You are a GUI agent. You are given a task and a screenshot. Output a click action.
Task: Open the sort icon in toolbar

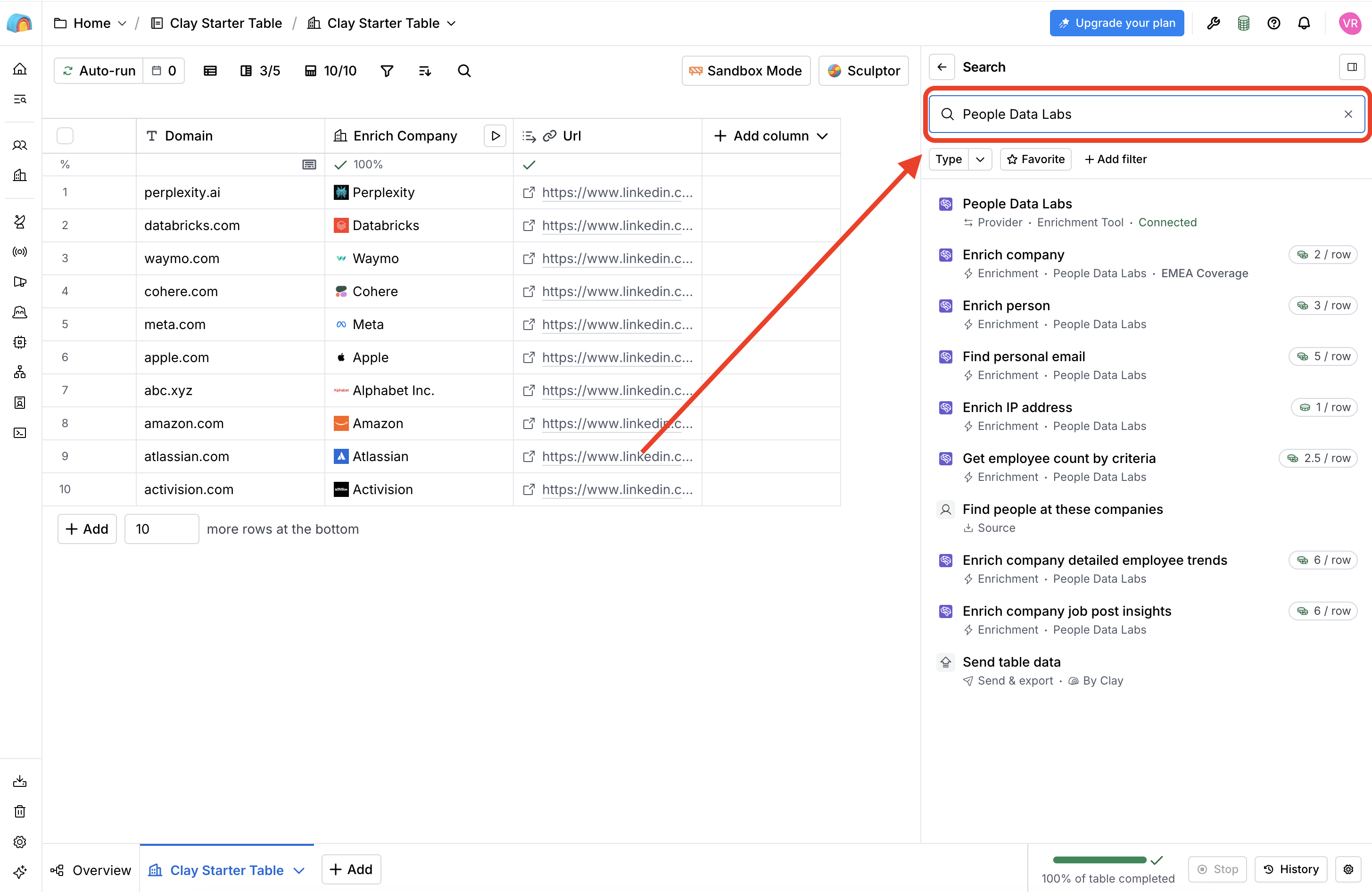point(425,71)
